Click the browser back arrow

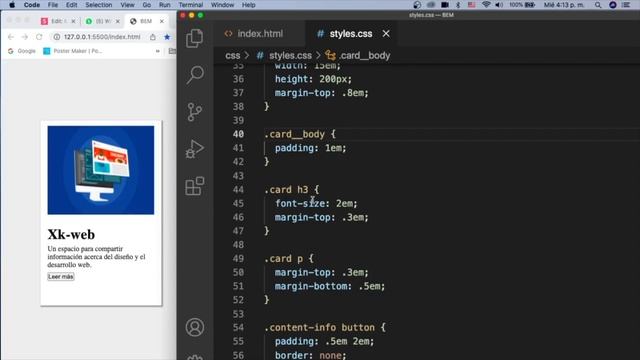[11, 37]
